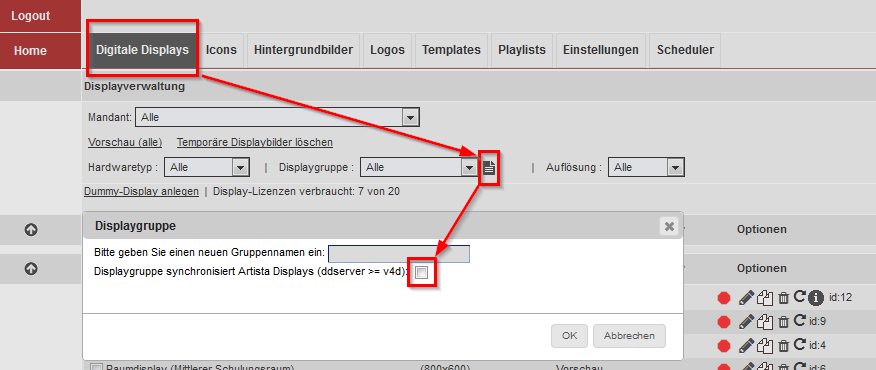Click red status indicator for id:12
Screen dimensions: 876x370
tap(724, 298)
